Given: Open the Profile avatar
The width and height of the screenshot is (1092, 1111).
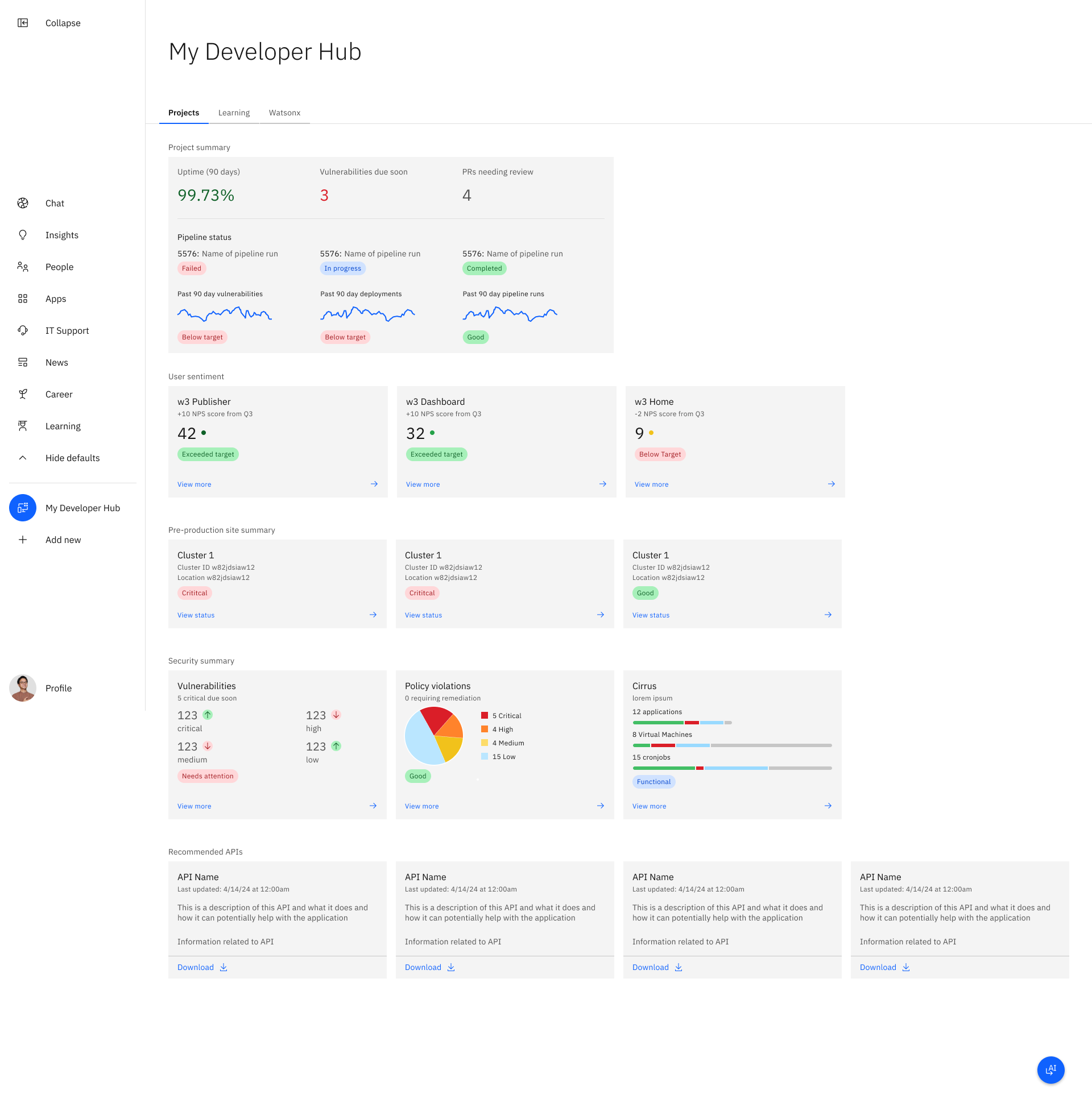Looking at the screenshot, I should [23, 688].
